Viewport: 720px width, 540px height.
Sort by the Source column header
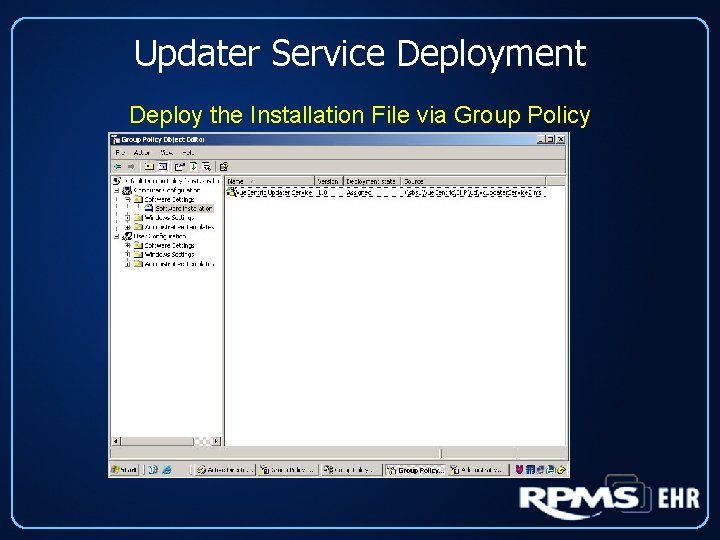[x=474, y=181]
